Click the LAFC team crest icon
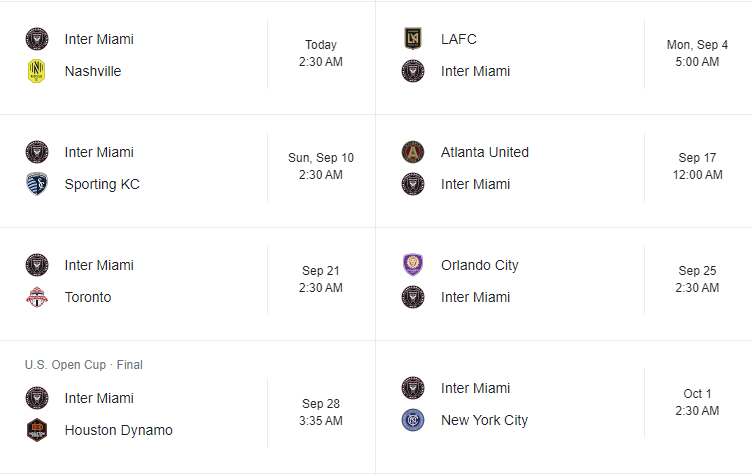The height and width of the screenshot is (475, 752). (413, 39)
